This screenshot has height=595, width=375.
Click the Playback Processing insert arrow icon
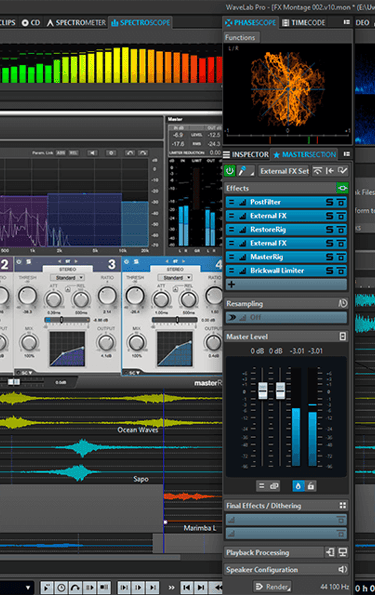tap(330, 552)
